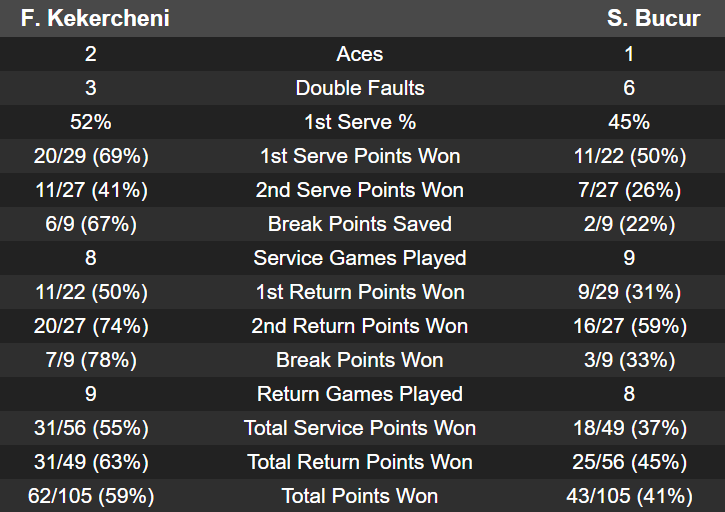Click the Break Points Won label
The image size is (725, 512).
pyautogui.click(x=360, y=360)
